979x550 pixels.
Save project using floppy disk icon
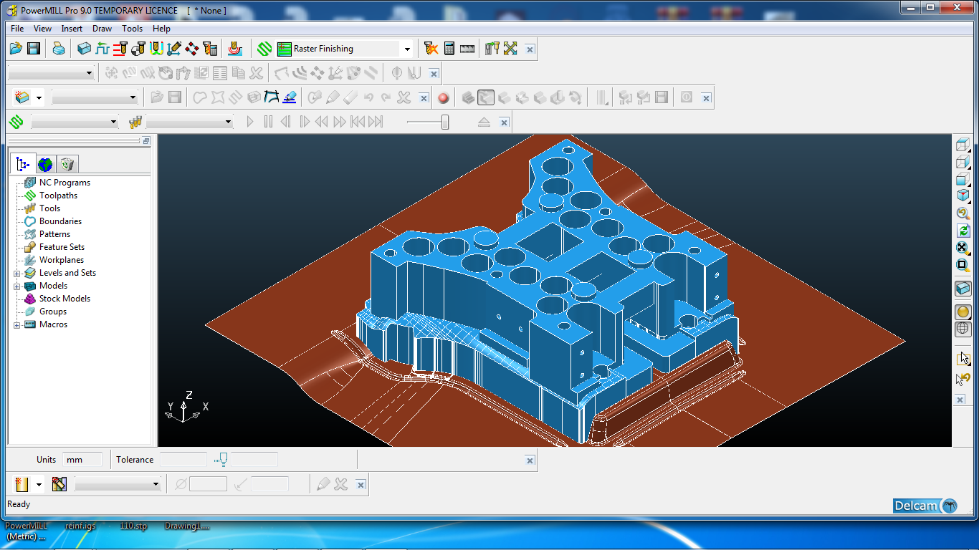click(x=34, y=49)
